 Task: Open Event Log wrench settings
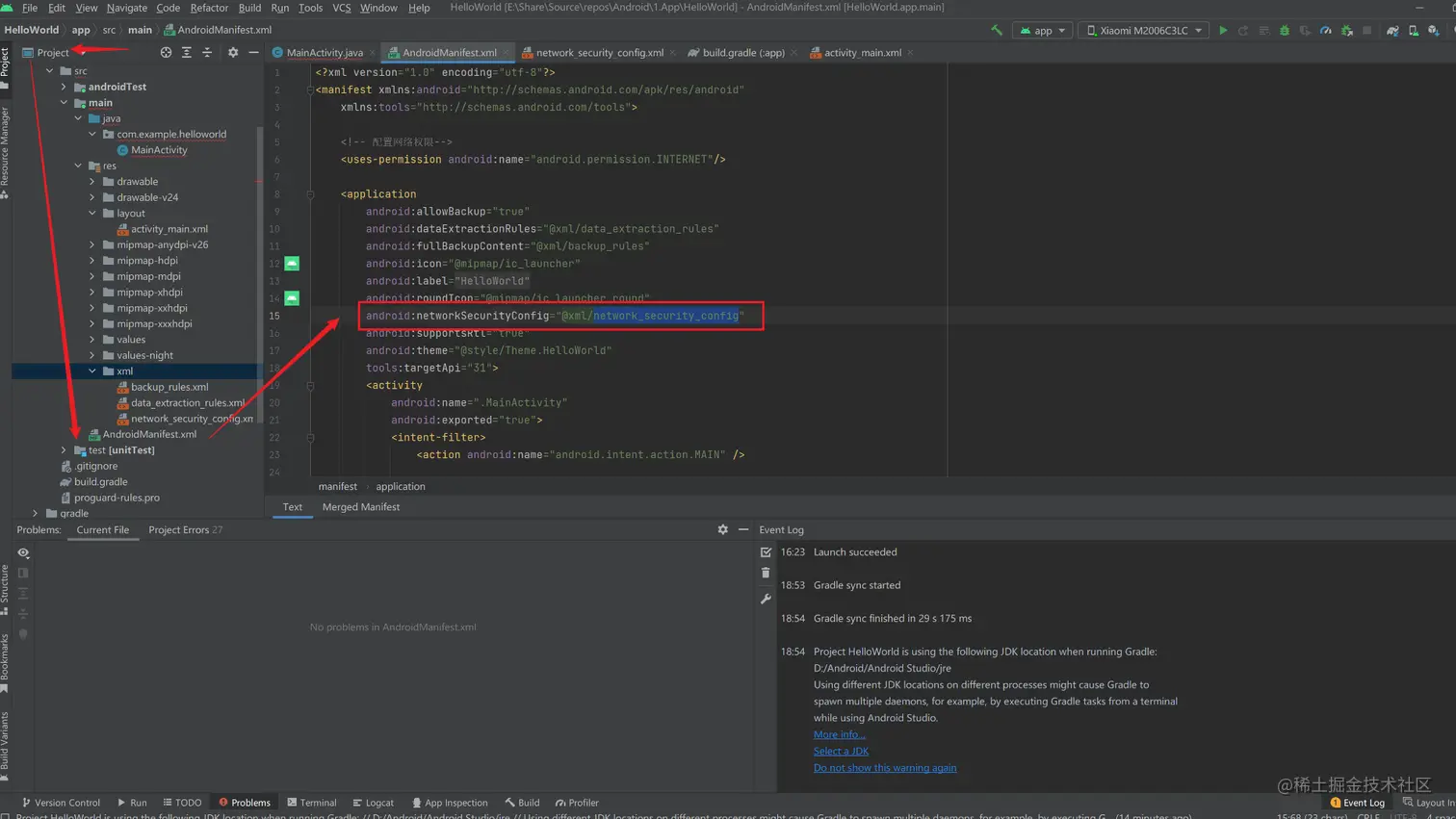[766, 599]
